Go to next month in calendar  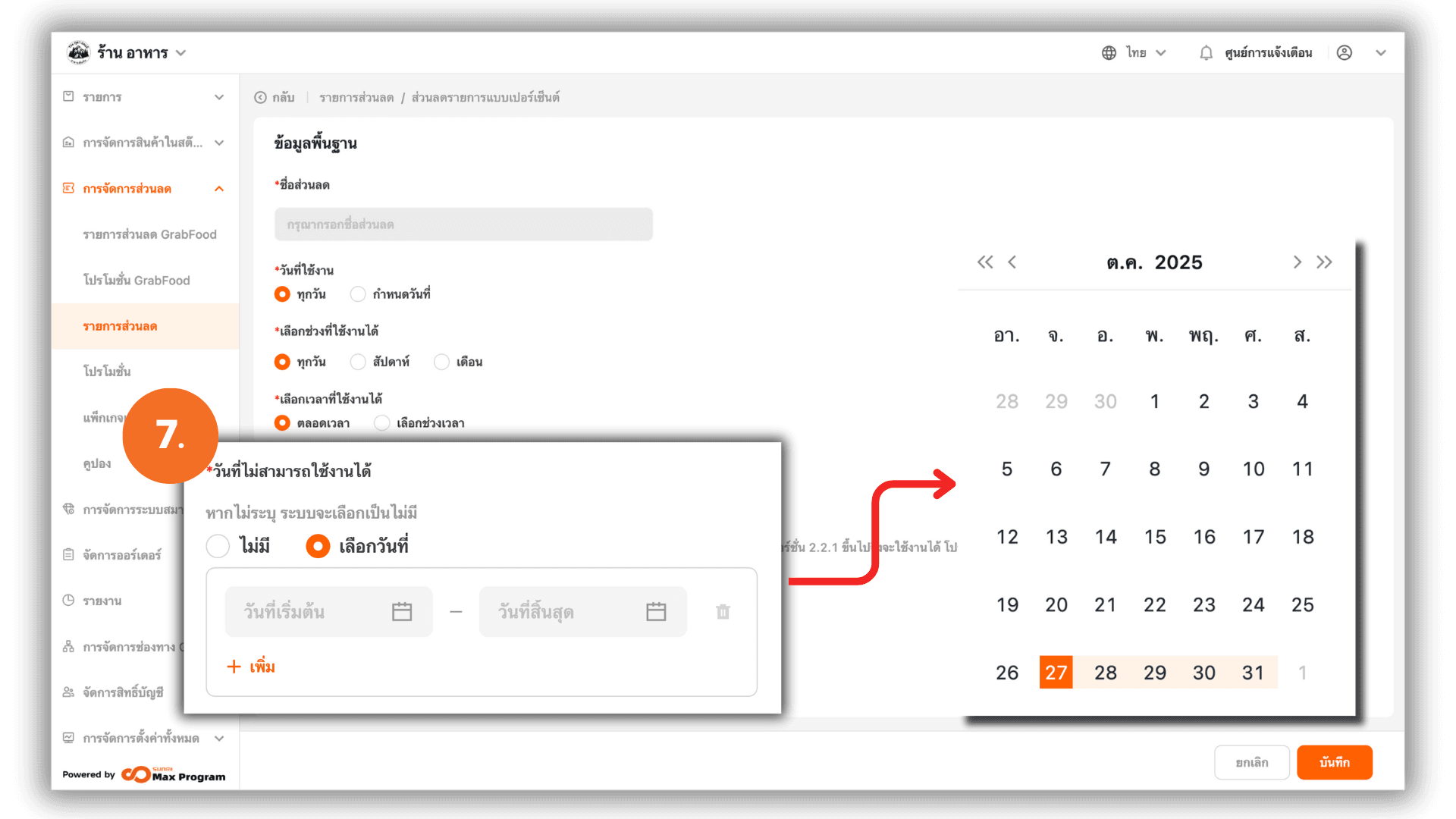click(x=1297, y=262)
